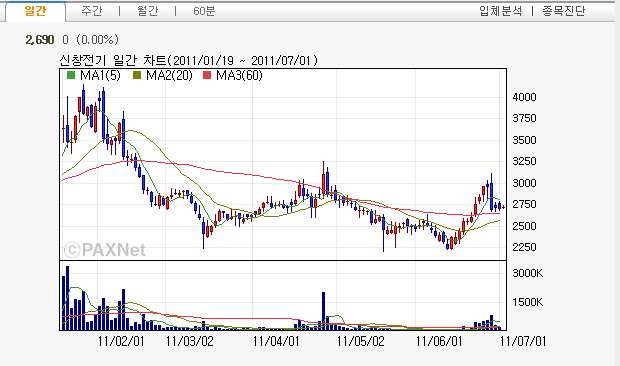Click the 2250 price axis label

(524, 247)
